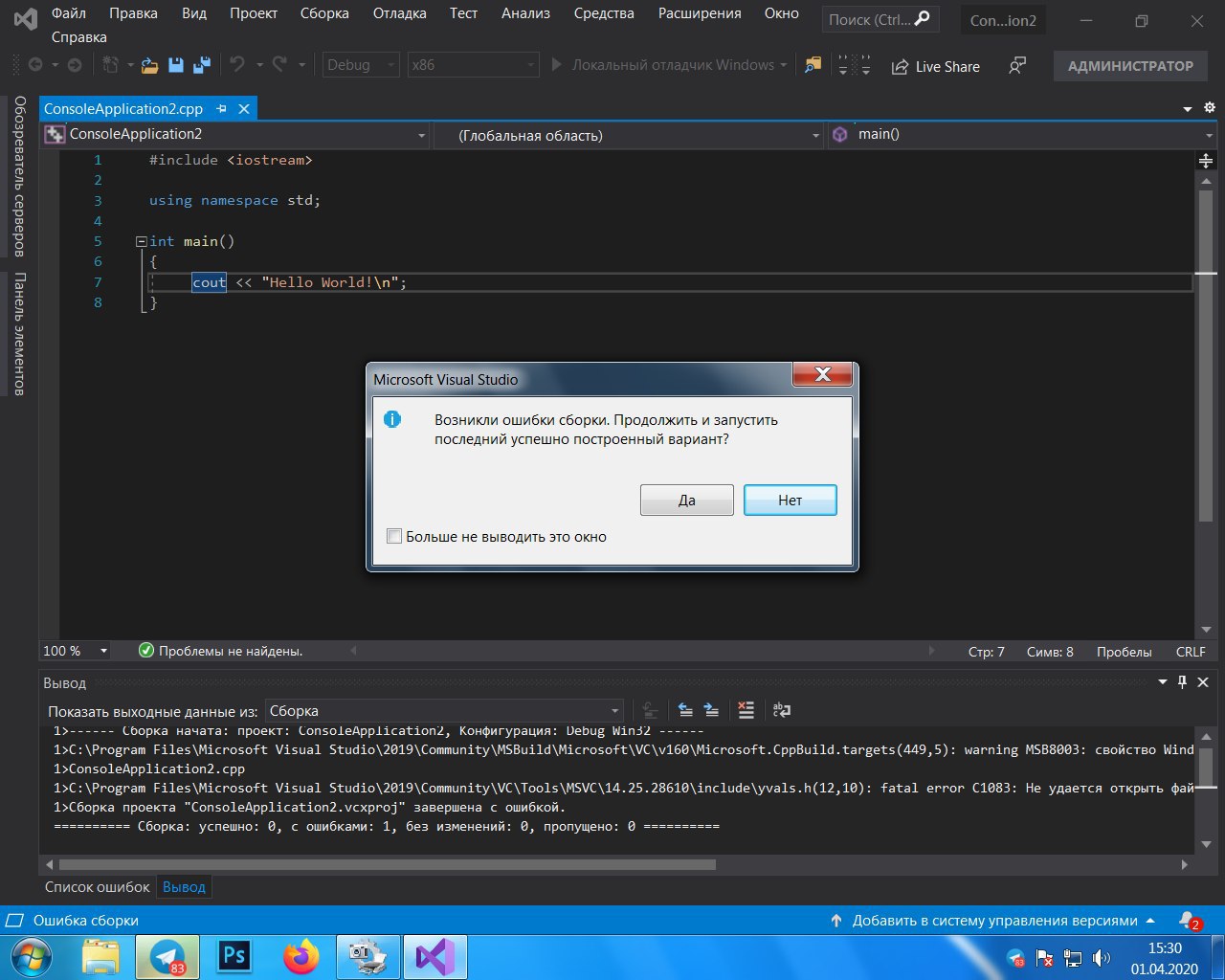Screen dimensions: 1225x980
Task: Click the Visual Studio logo icon
Action: pos(26,18)
